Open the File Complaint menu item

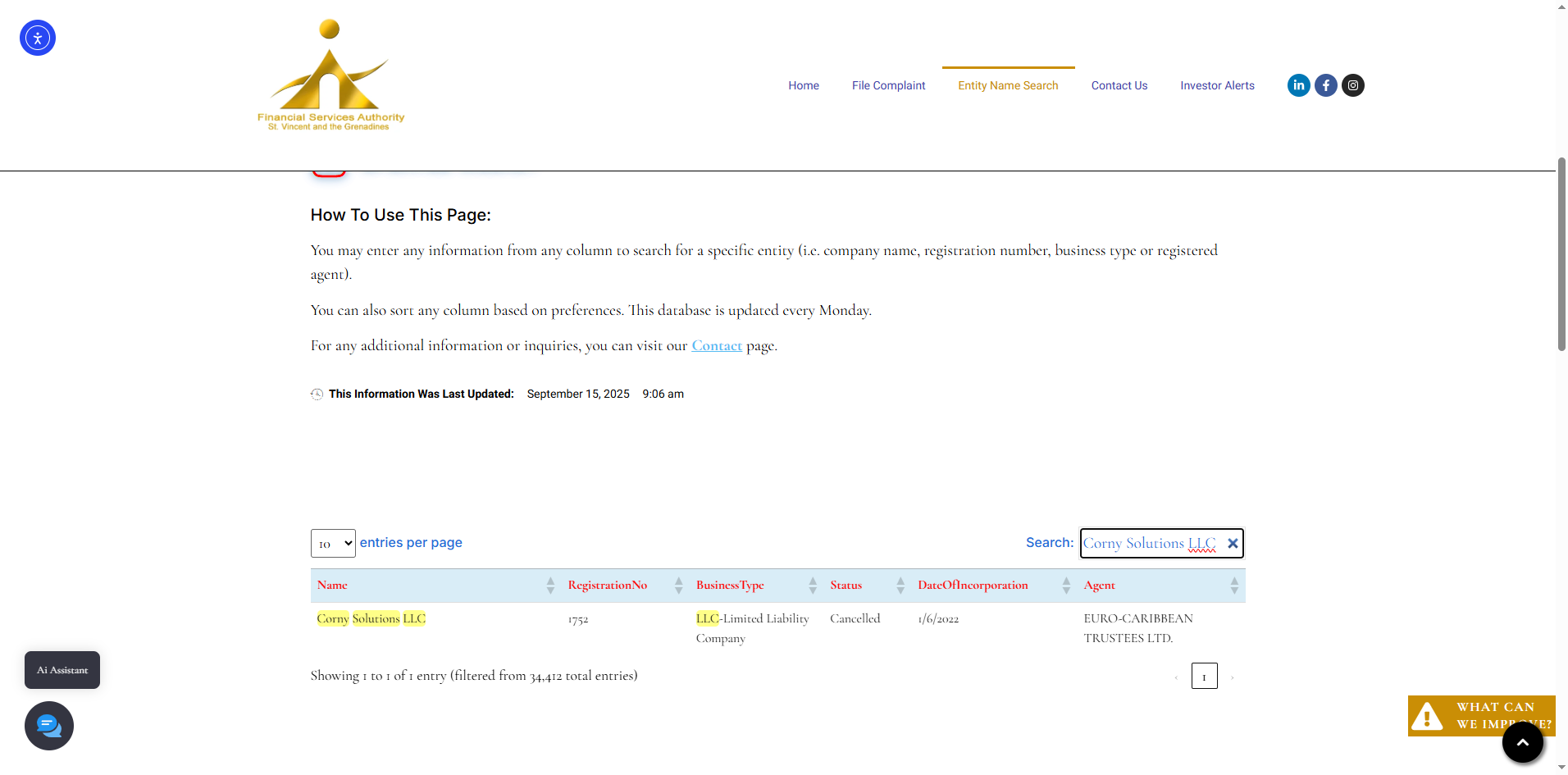click(x=888, y=85)
